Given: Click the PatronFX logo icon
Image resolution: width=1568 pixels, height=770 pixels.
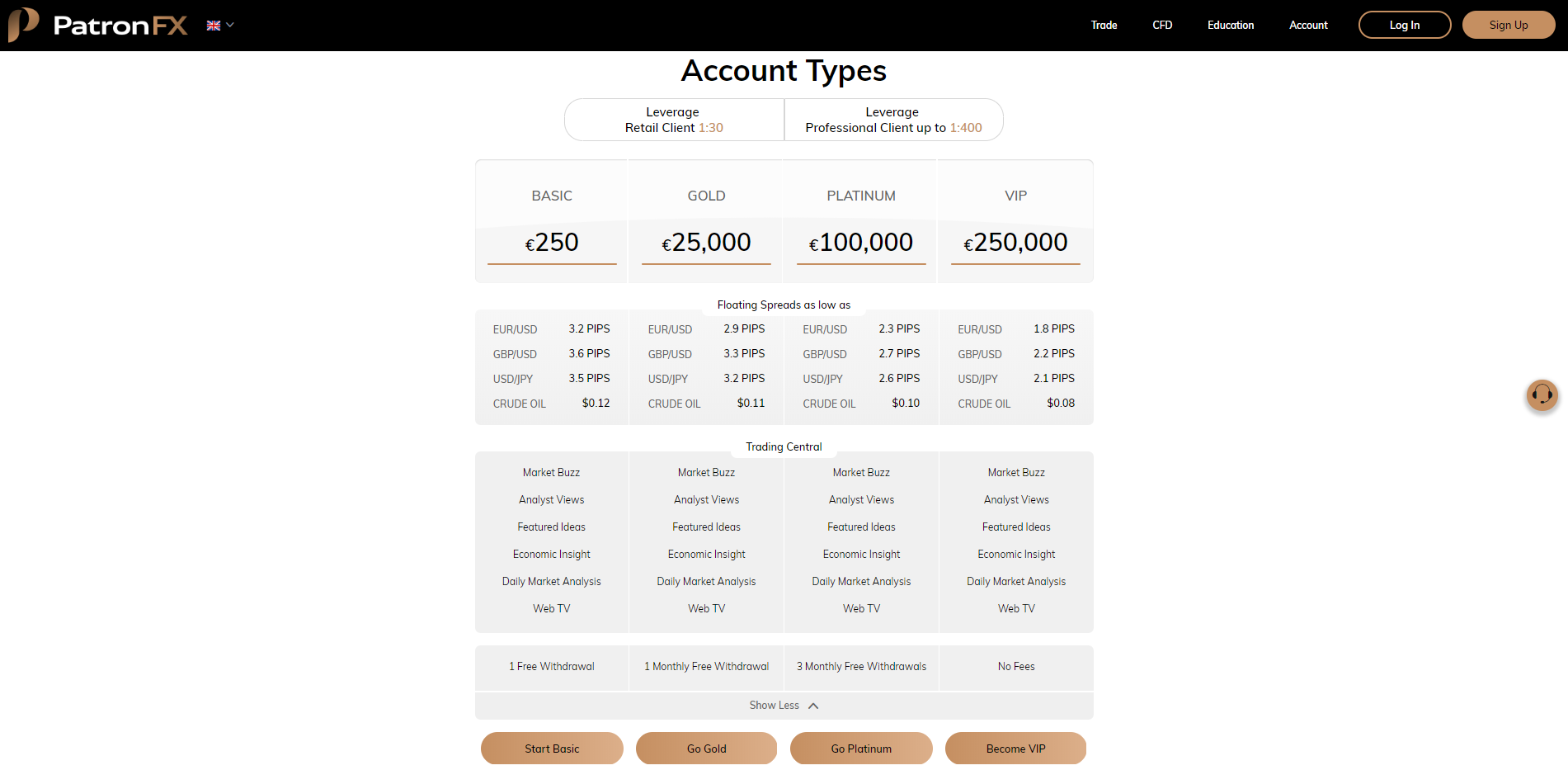Looking at the screenshot, I should click(21, 25).
